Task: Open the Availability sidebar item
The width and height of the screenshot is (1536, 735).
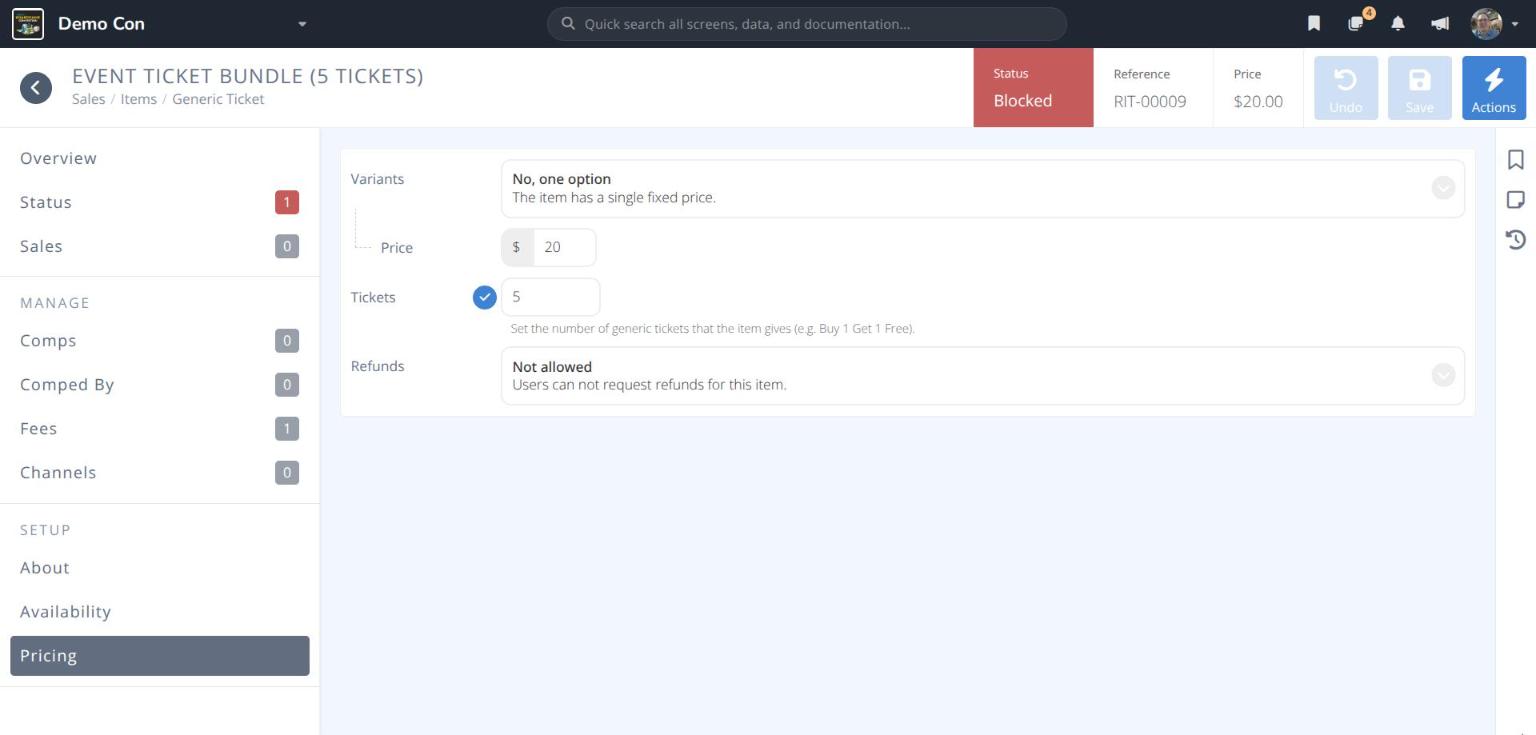Action: coord(160,611)
